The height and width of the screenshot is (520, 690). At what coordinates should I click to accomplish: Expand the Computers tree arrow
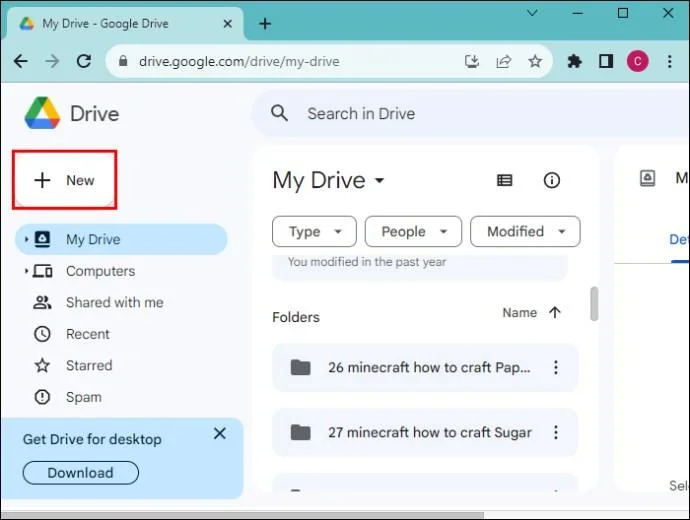26,271
